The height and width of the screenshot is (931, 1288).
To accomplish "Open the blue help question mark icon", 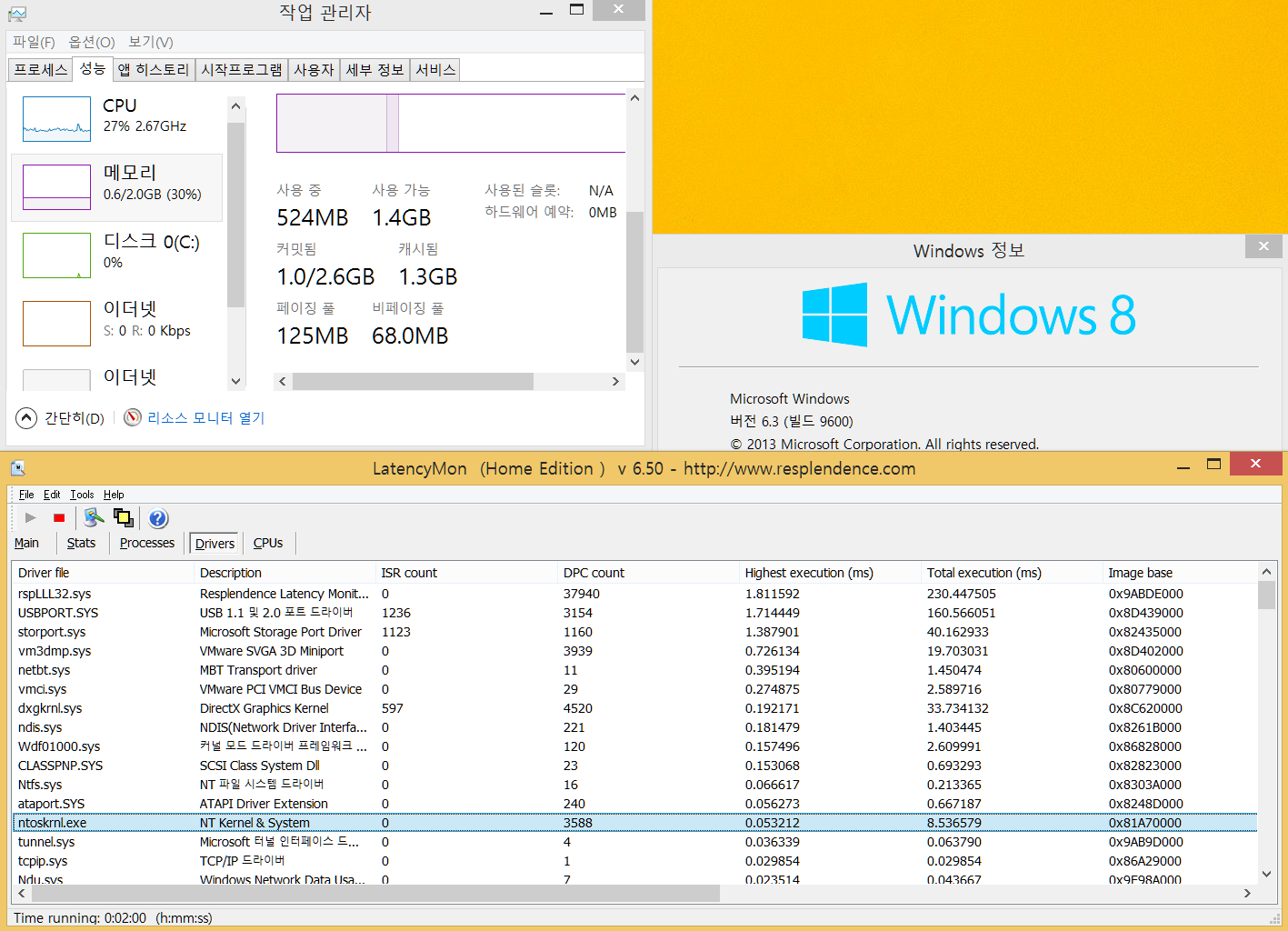I will point(158,518).
